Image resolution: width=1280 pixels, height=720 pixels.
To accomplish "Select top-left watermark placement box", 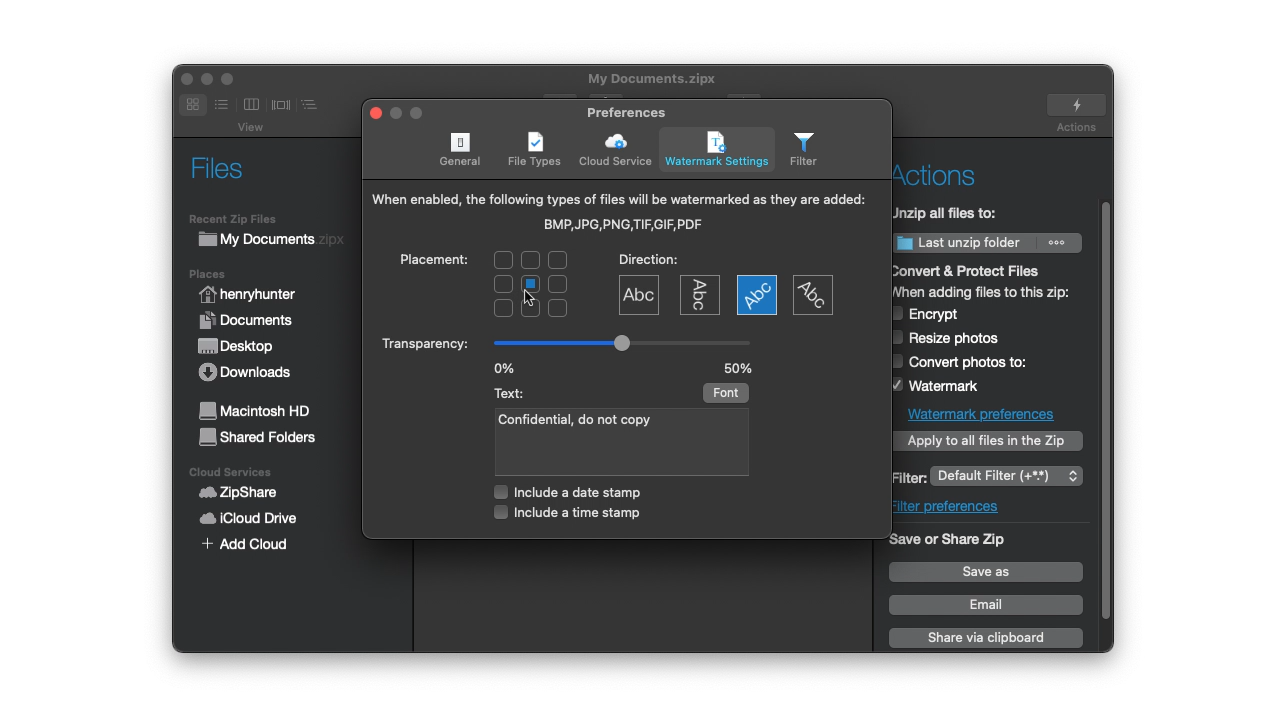I will [x=503, y=260].
